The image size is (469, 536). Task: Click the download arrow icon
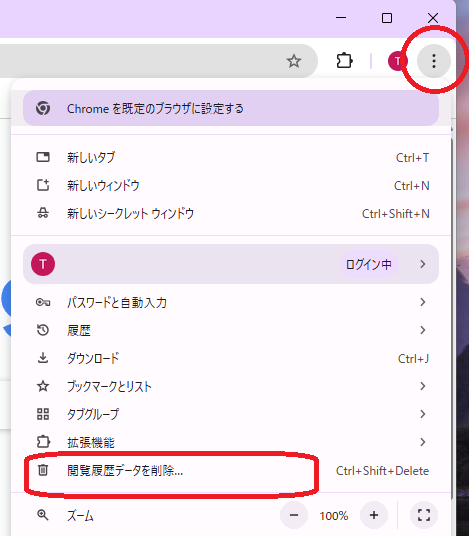tap(43, 358)
